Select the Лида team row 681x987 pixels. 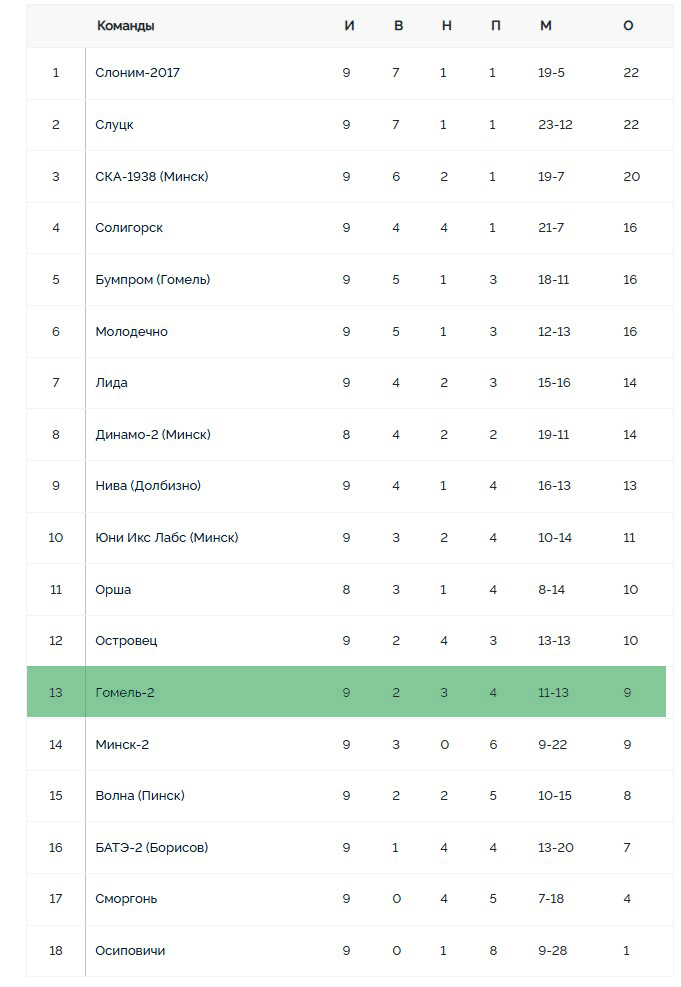349,383
